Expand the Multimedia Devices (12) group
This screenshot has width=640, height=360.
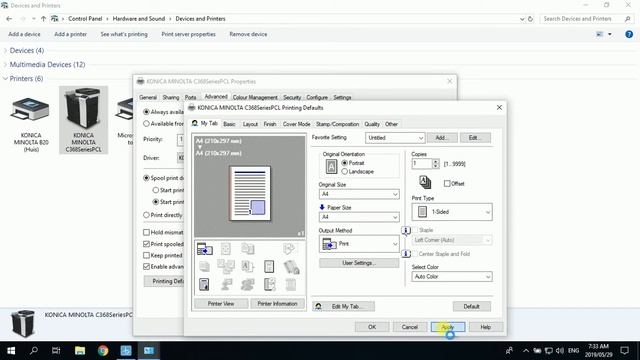(x=5, y=64)
